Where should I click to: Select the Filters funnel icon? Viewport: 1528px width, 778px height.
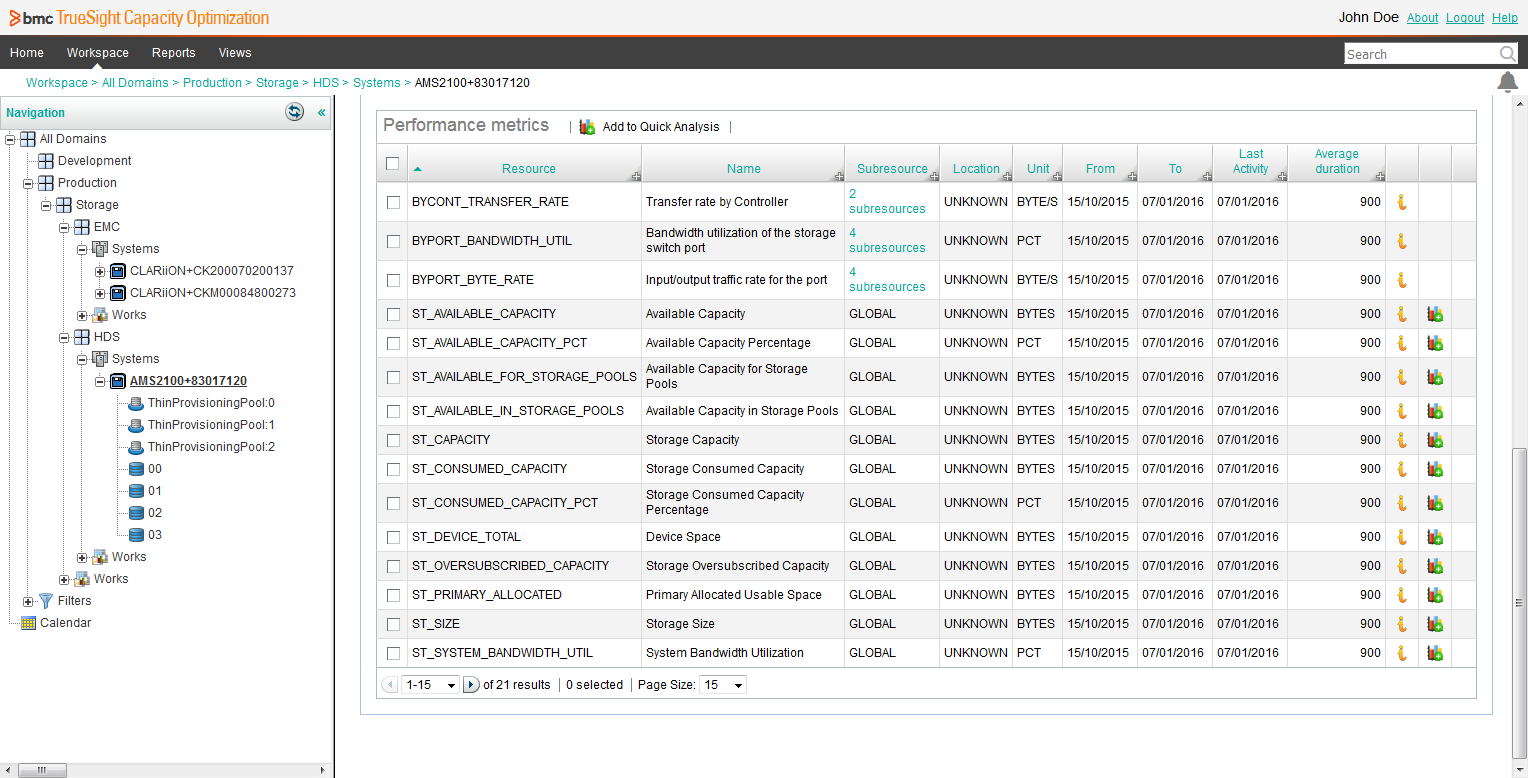pos(45,601)
